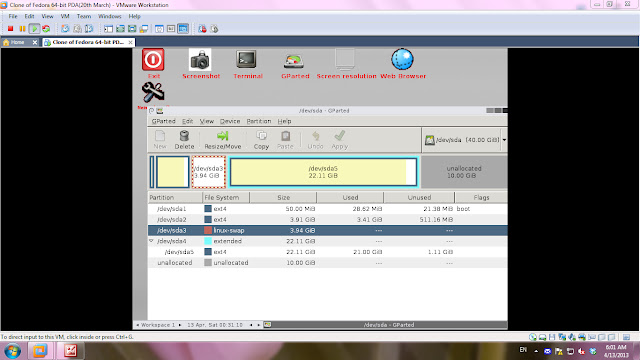The height and width of the screenshot is (360, 640).
Task: Open the Screen resolution desktop icon
Action: 345,60
